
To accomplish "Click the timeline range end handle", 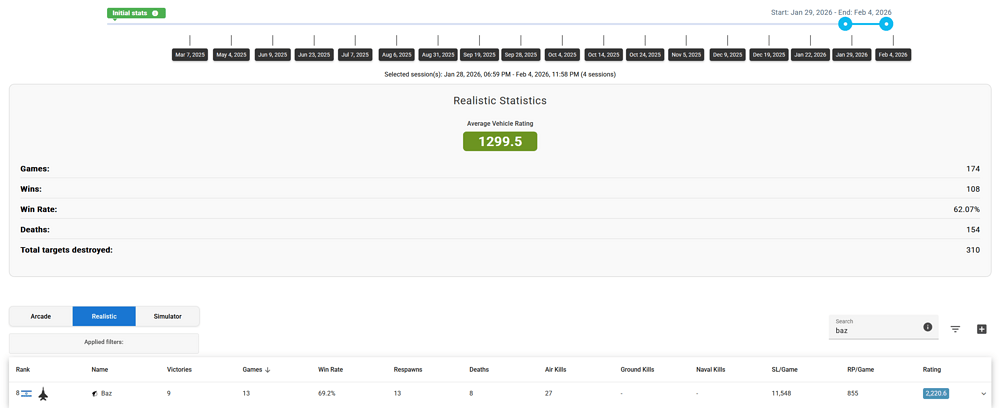I will (x=886, y=24).
